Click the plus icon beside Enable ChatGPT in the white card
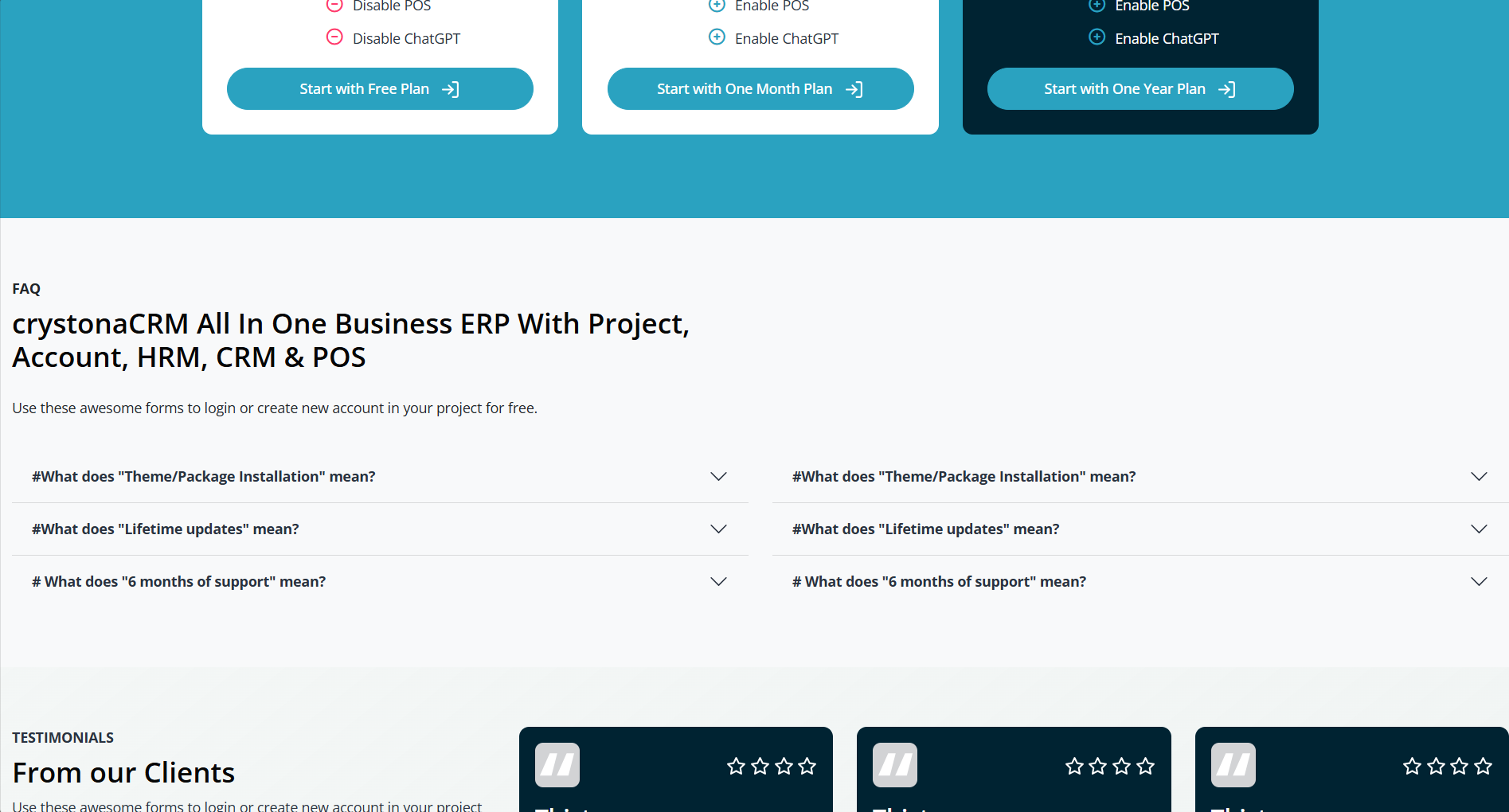 (717, 37)
